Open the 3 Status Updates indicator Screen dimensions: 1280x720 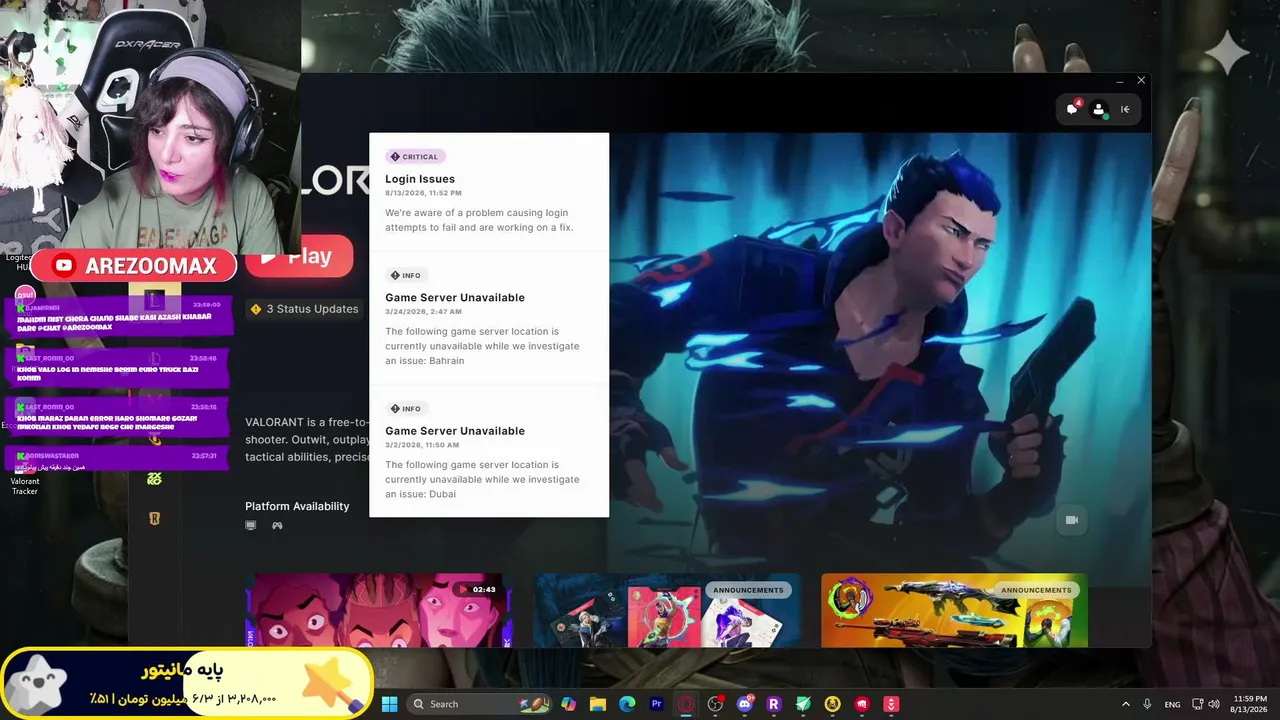(x=304, y=309)
